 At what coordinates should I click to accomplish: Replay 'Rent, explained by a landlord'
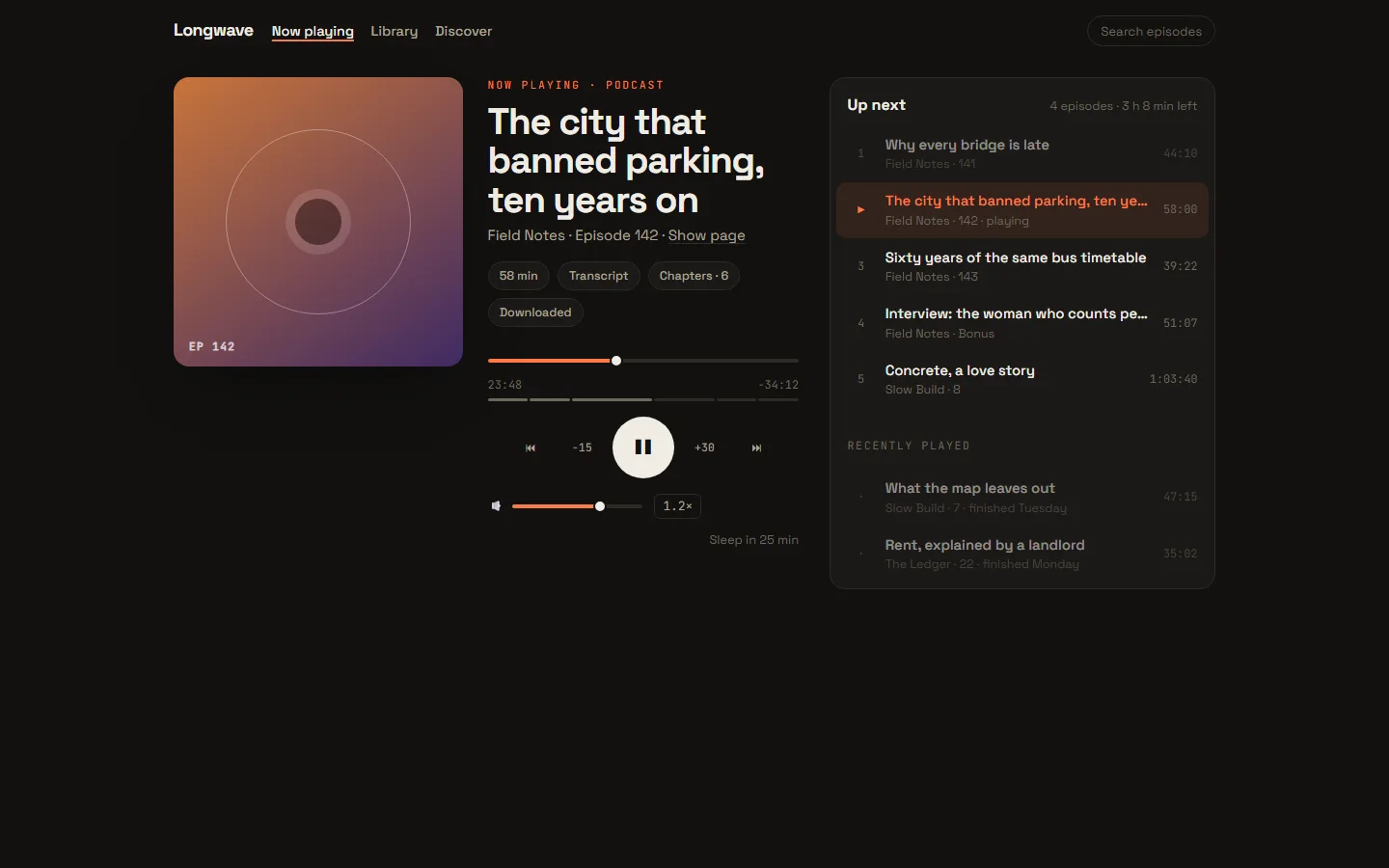click(1022, 554)
